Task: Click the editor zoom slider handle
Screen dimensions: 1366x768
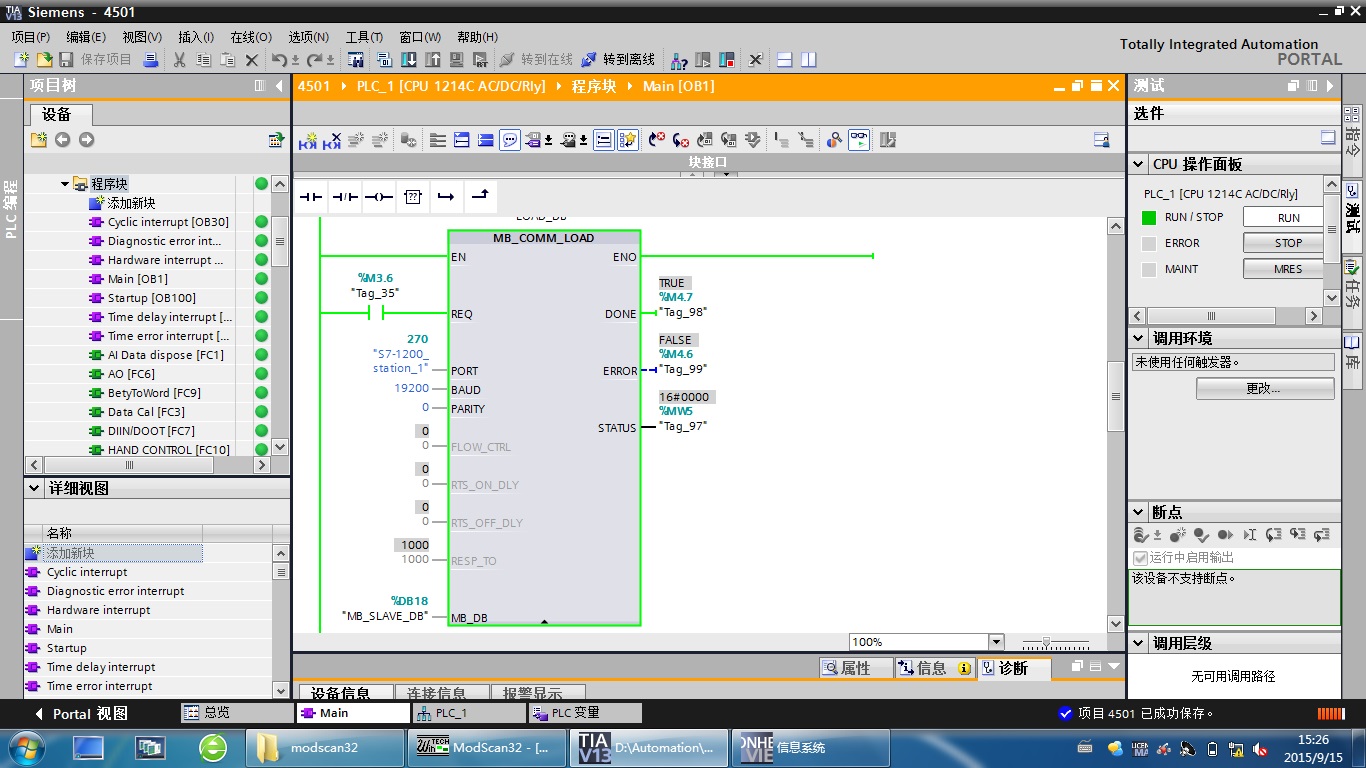Action: point(1046,642)
